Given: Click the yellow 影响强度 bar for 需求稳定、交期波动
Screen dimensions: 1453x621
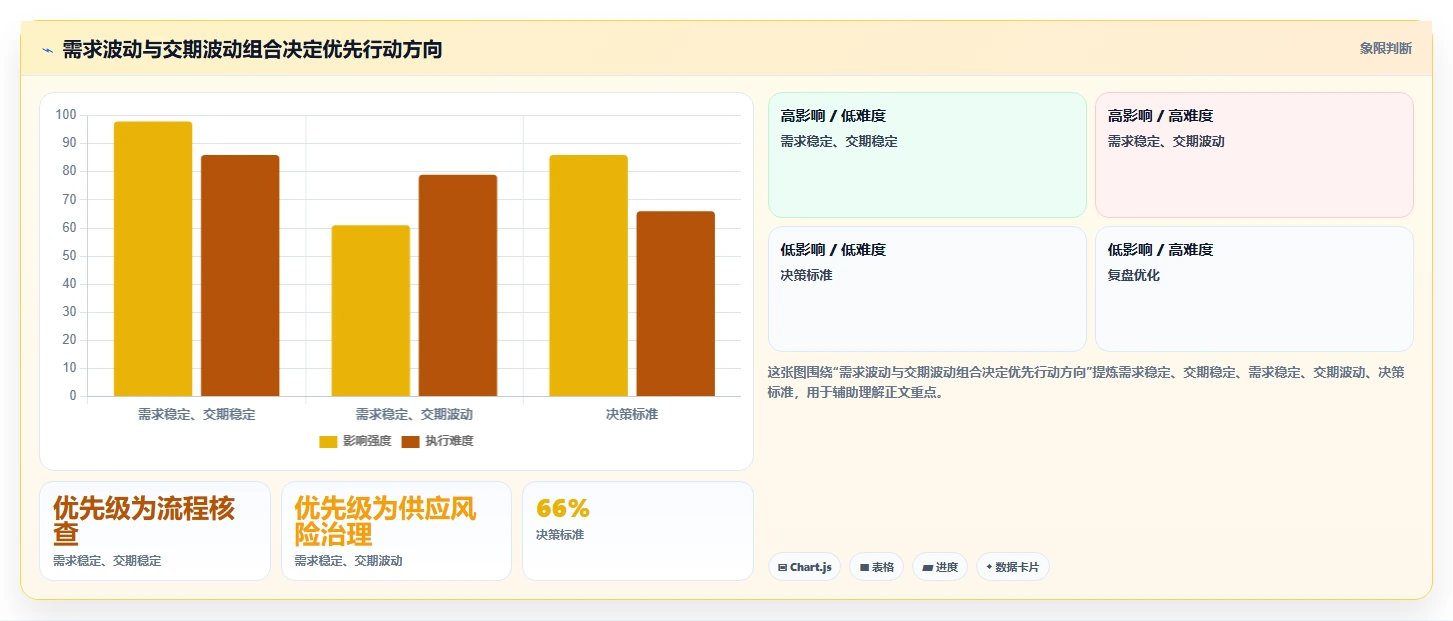Looking at the screenshot, I should click(x=371, y=311).
